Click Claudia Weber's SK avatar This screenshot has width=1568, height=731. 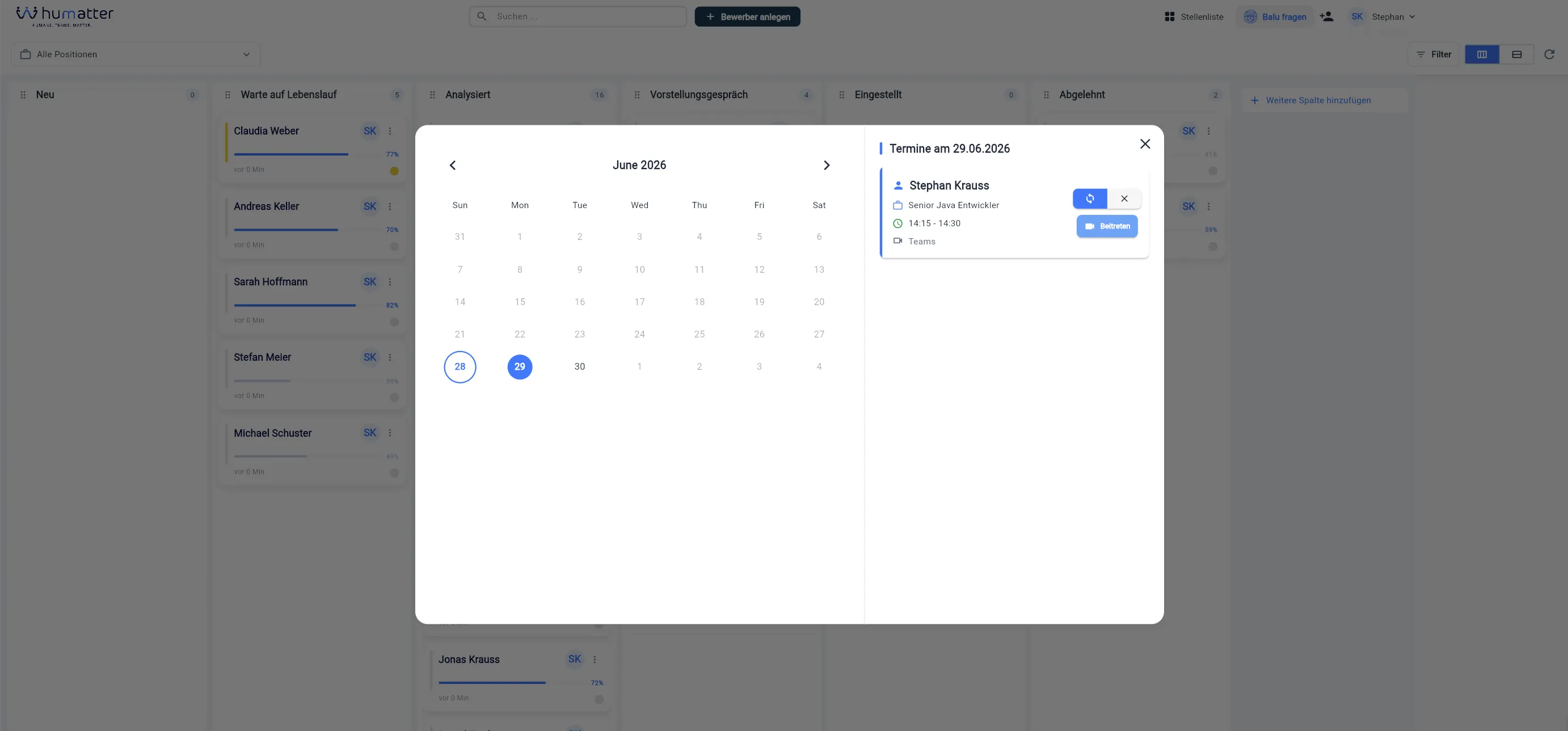369,131
